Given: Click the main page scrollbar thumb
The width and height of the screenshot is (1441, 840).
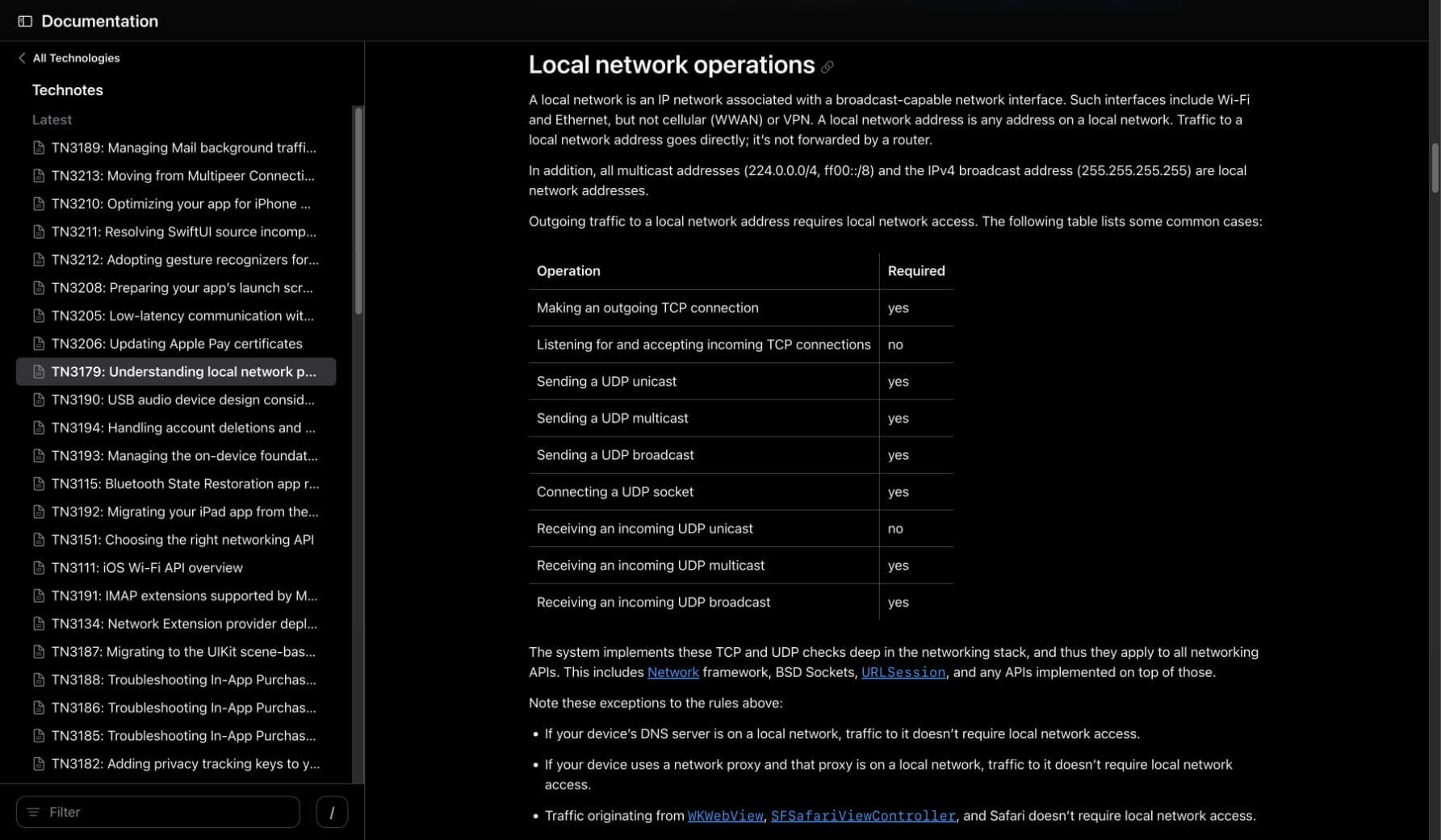Looking at the screenshot, I should 1435,168.
